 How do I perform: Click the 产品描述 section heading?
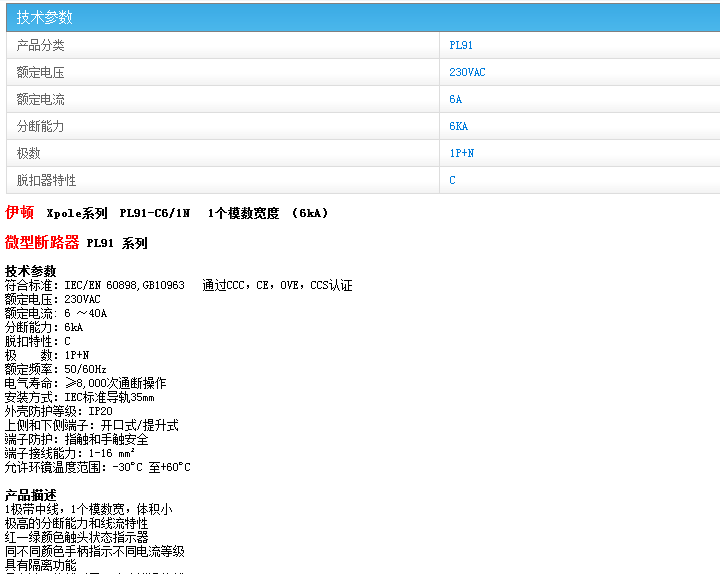(x=31, y=495)
